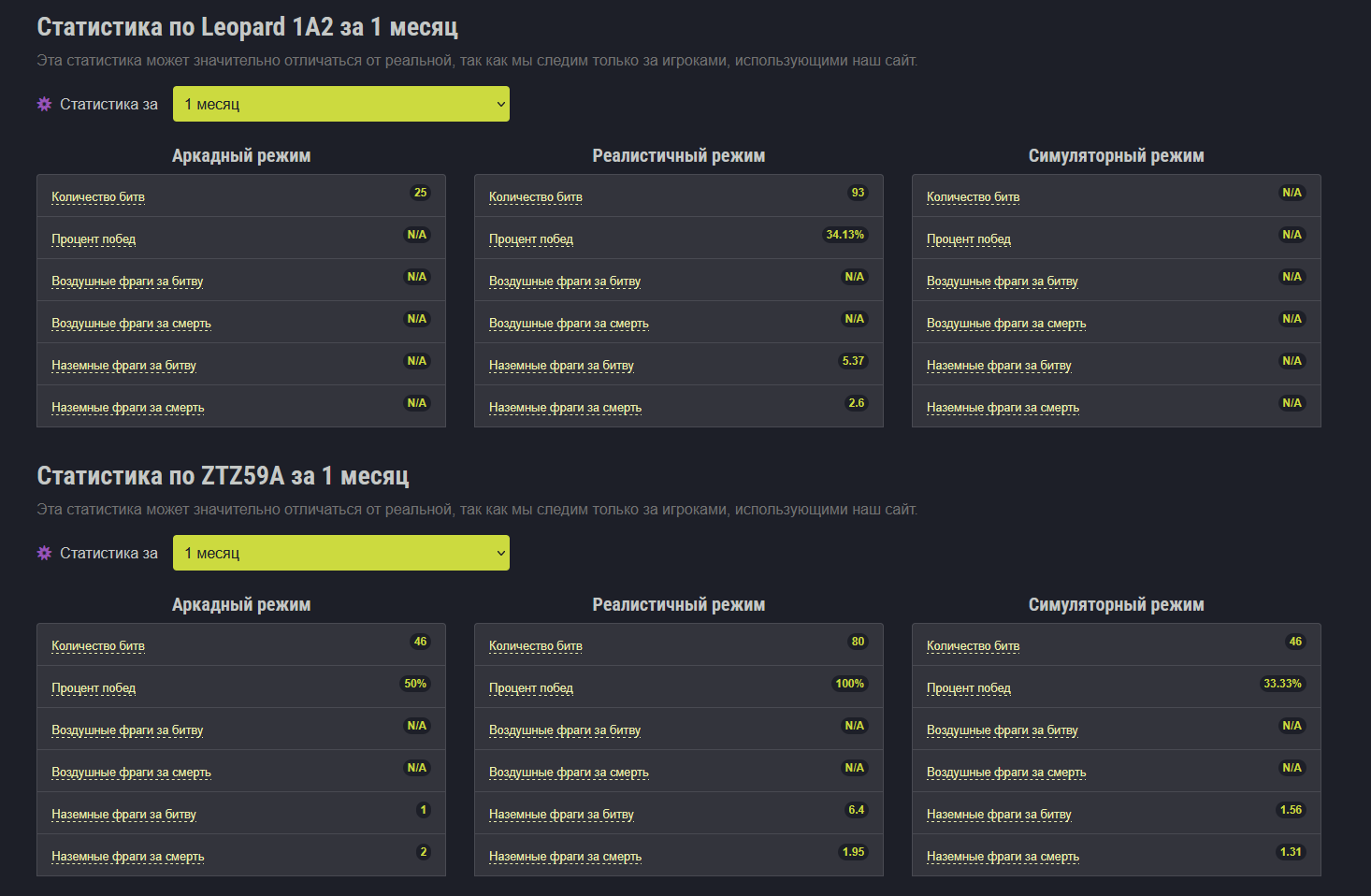Click the 'Реалистичный режим' heading under Leopard 1A2
The height and width of the screenshot is (896, 1371).
point(679,156)
